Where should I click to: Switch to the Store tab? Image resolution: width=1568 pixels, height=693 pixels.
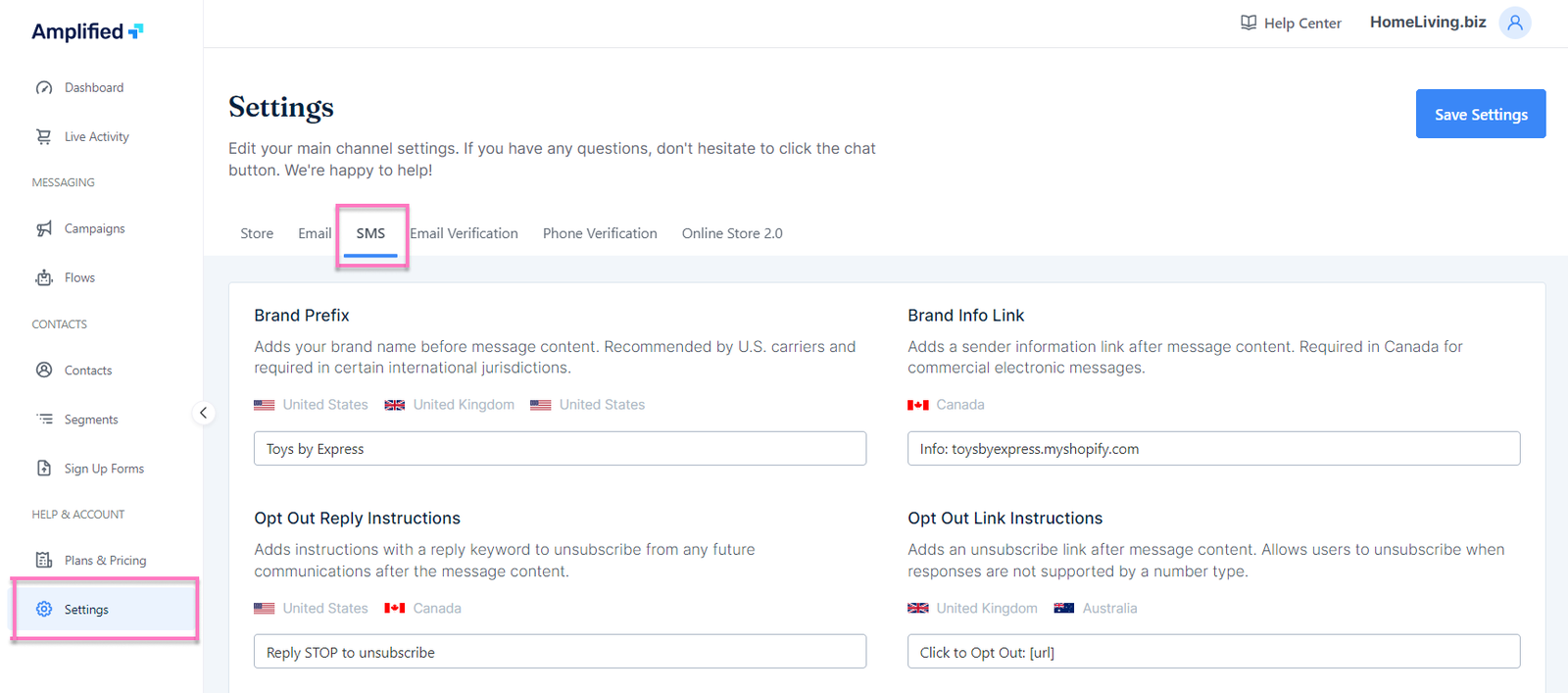point(257,233)
